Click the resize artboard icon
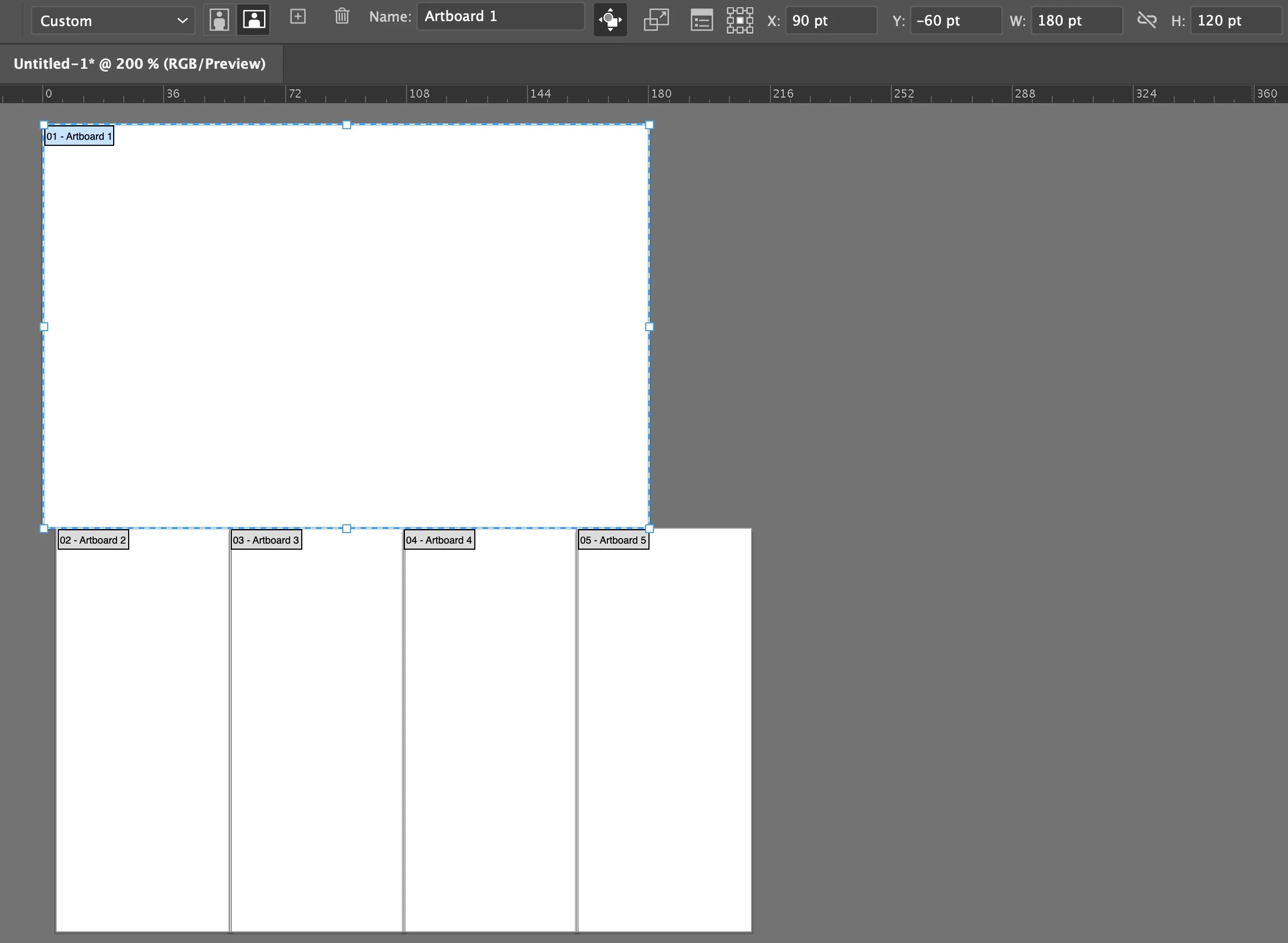 tap(656, 20)
